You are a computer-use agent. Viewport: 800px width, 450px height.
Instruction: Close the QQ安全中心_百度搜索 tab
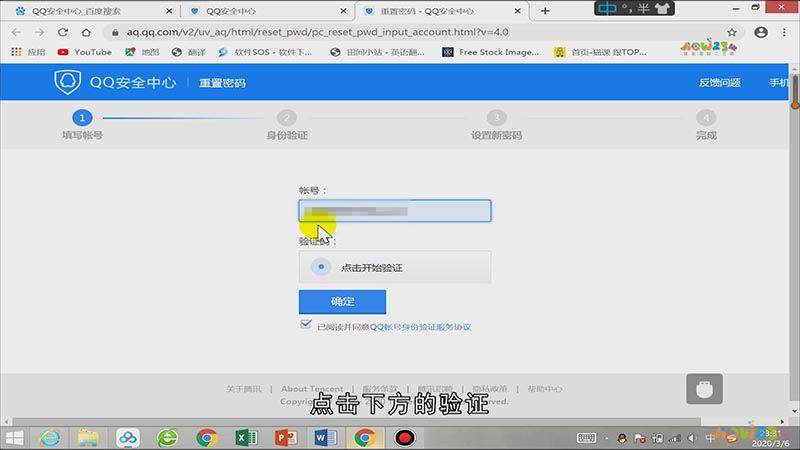169,11
